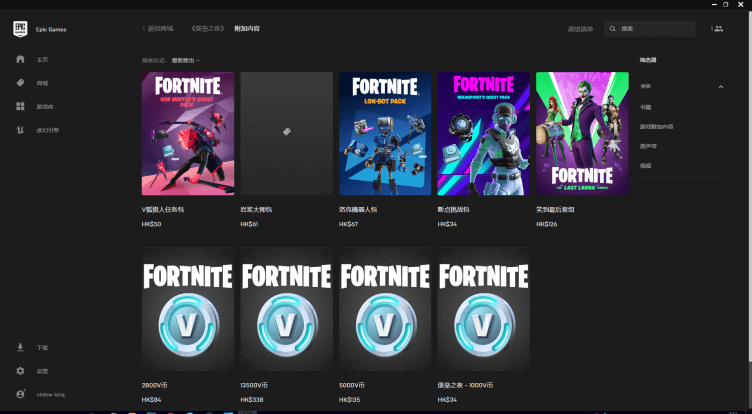
Task: Focus the 搜索 search field
Action: click(x=649, y=29)
